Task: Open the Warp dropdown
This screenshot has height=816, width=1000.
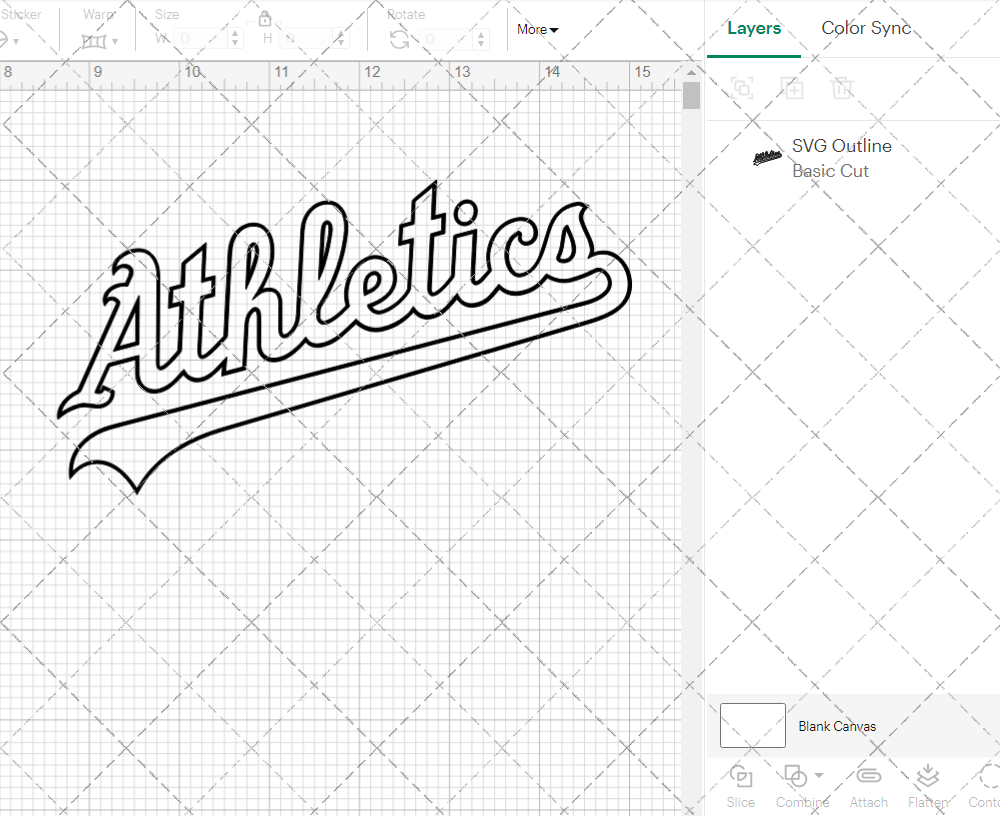Action: (100, 41)
